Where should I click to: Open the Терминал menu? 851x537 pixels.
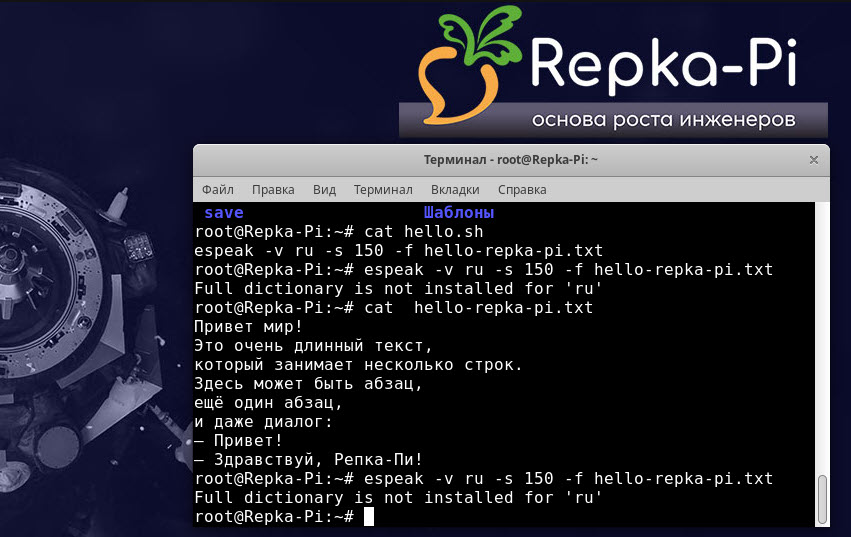click(x=383, y=189)
